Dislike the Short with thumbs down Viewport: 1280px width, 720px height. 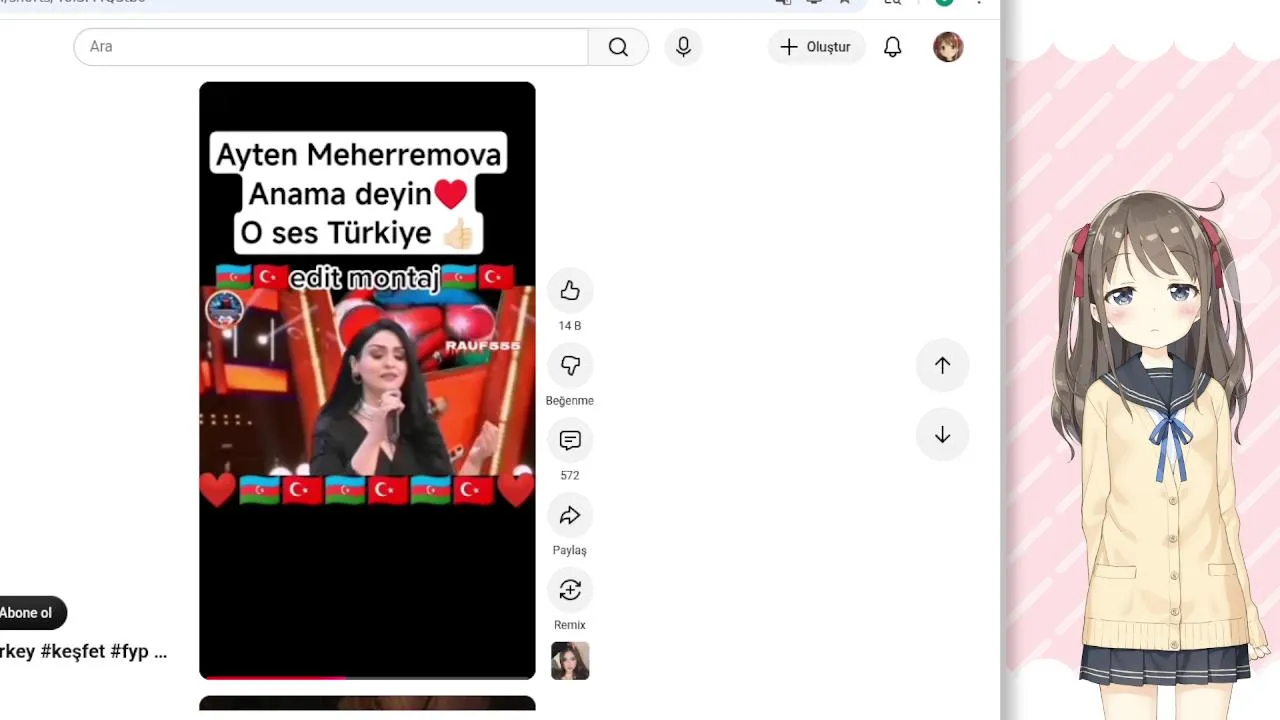(x=570, y=366)
